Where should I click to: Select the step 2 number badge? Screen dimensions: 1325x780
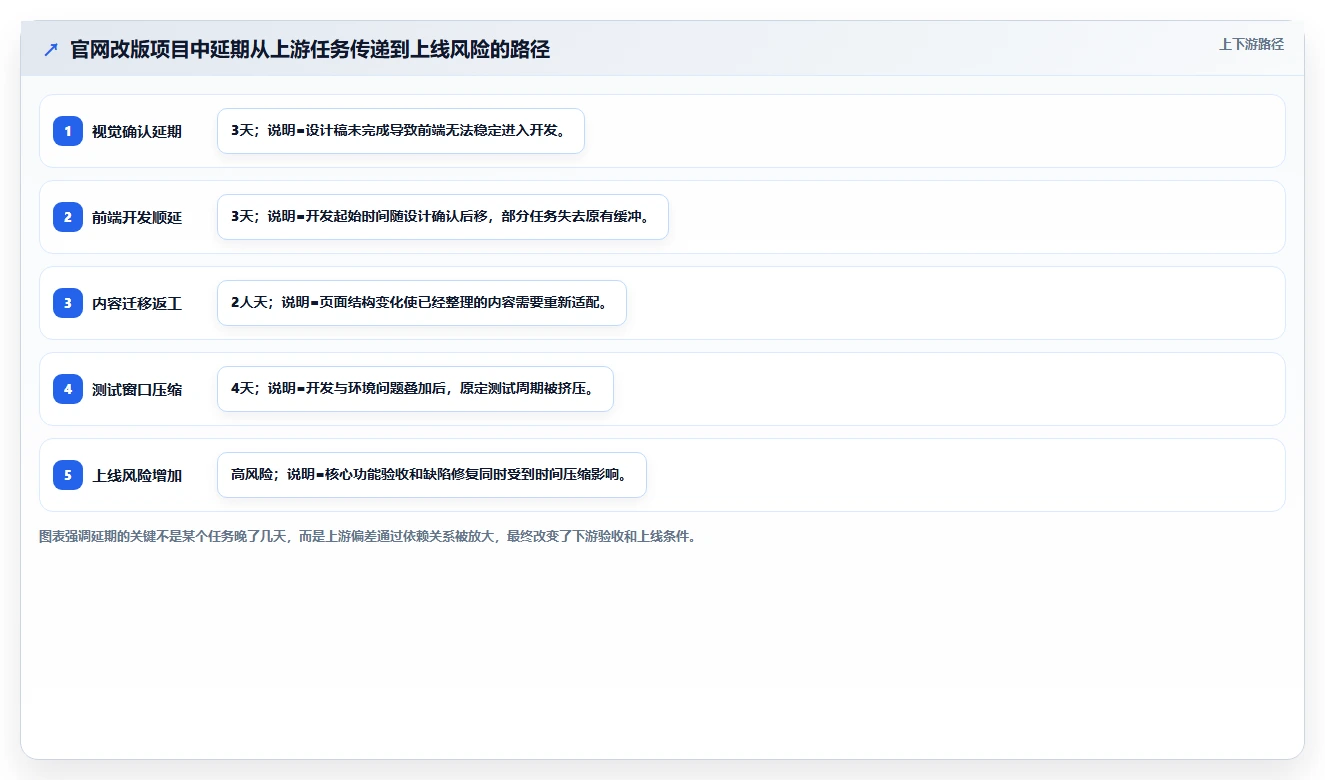68,217
